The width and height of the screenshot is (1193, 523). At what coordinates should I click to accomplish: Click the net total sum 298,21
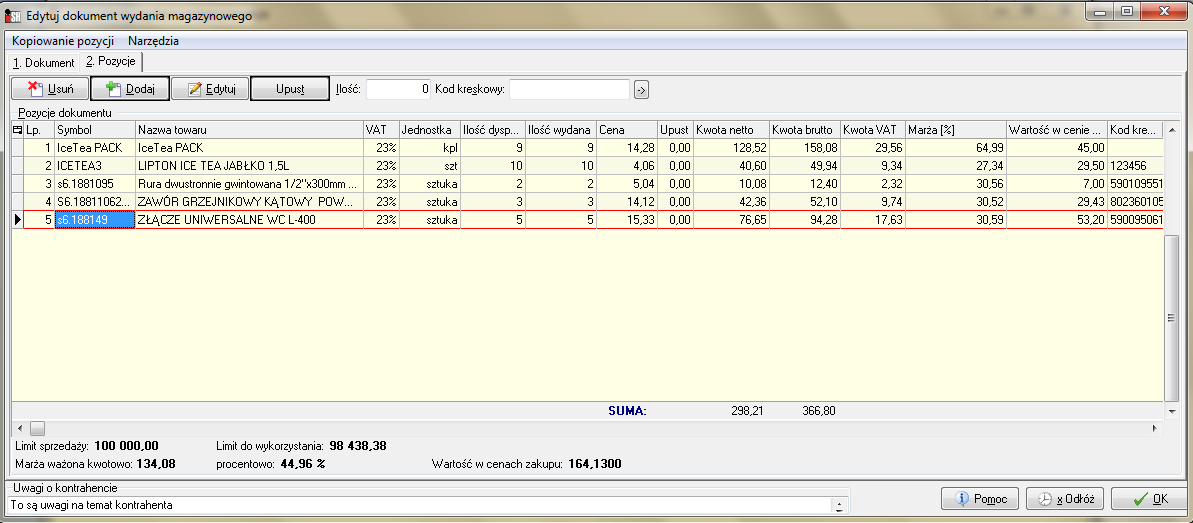(746, 411)
